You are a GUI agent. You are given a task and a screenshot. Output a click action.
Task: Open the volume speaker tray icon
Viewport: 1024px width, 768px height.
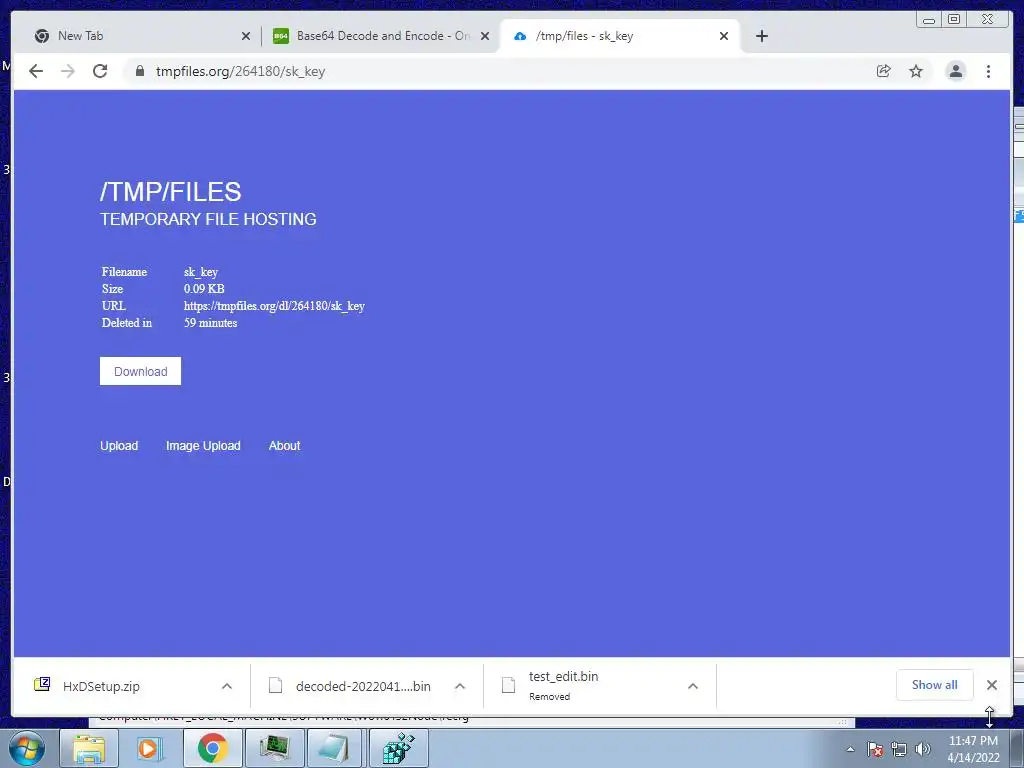[x=923, y=749]
